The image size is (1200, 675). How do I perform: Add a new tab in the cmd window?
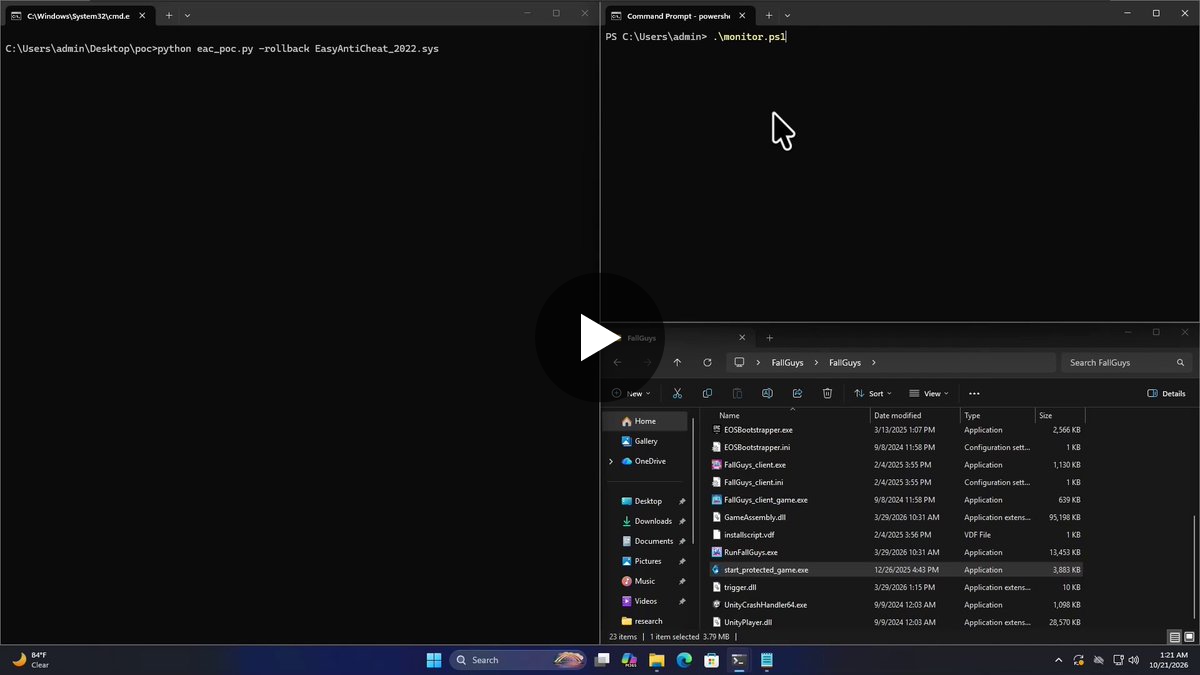[x=168, y=15]
